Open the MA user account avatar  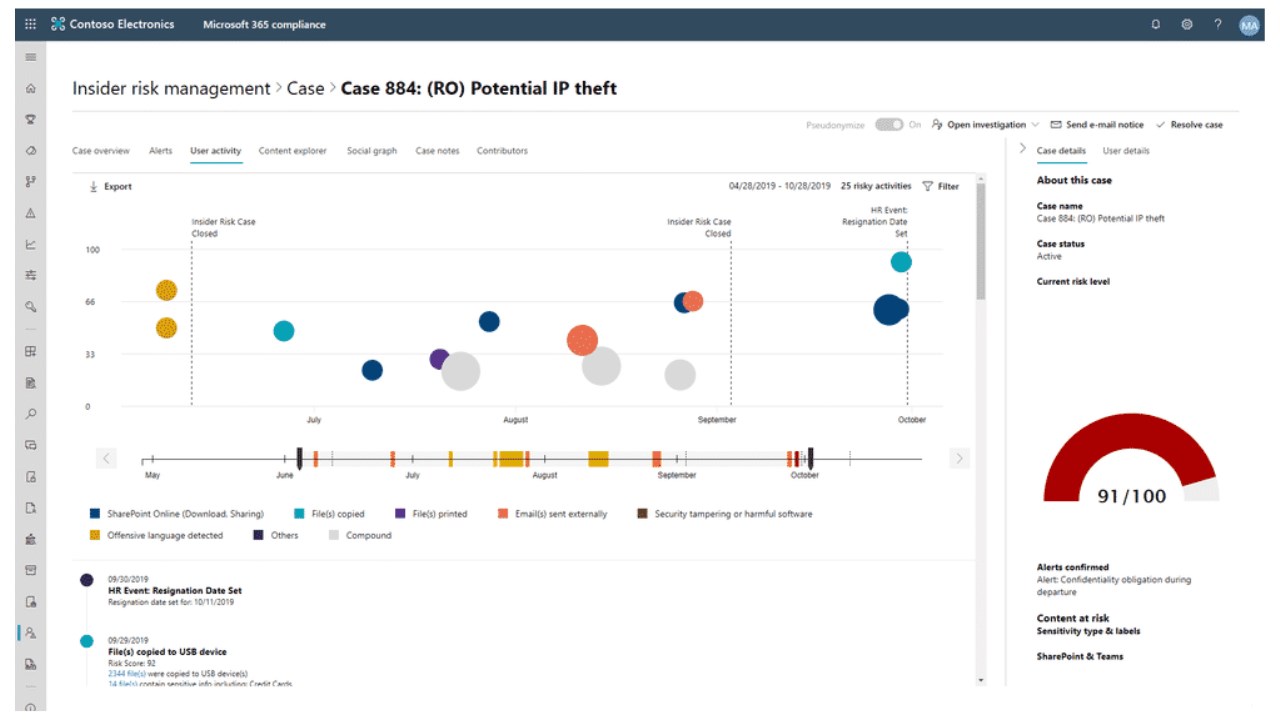click(1249, 25)
